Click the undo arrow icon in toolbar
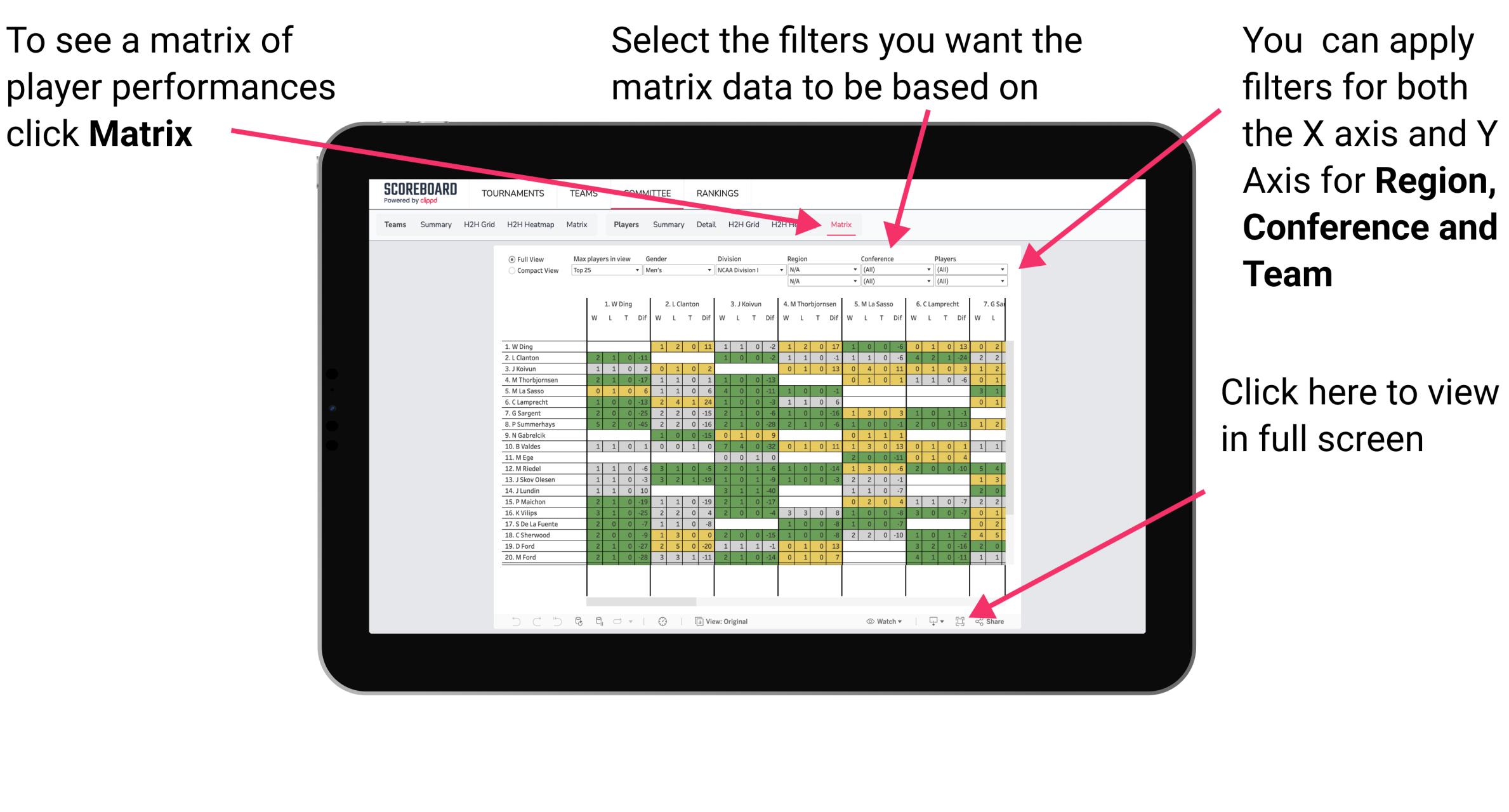Image resolution: width=1509 pixels, height=812 pixels. tap(509, 621)
